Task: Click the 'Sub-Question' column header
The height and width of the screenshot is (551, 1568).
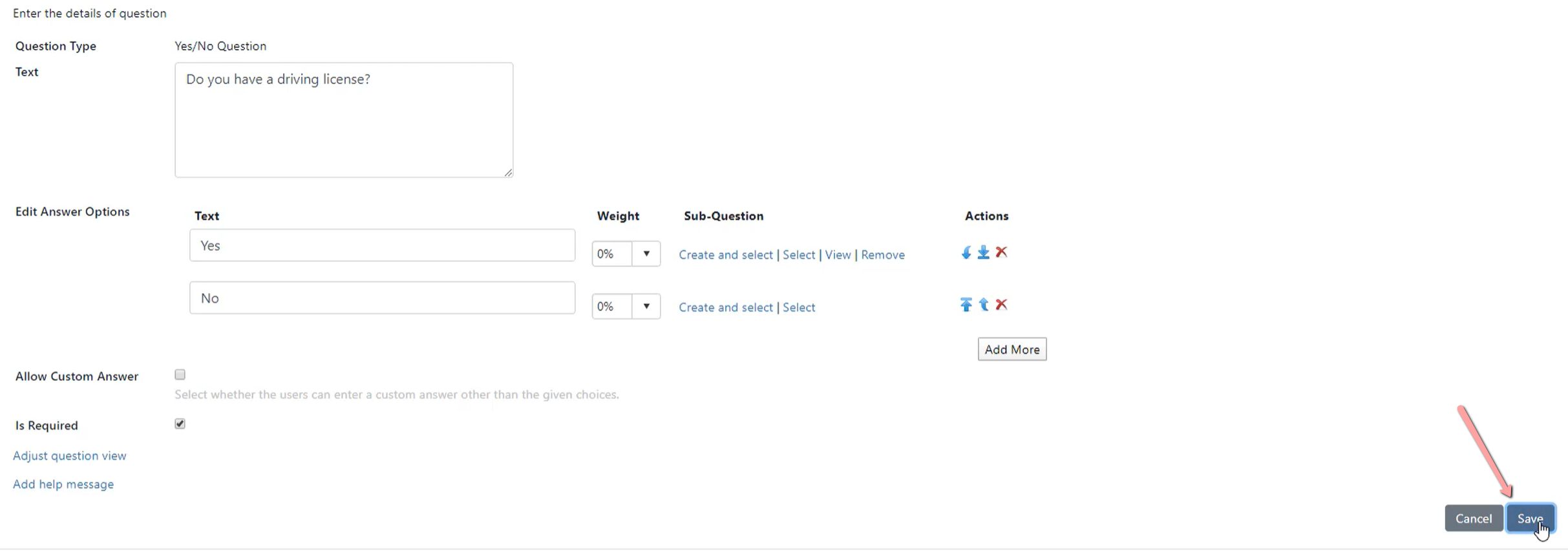Action: click(x=723, y=216)
